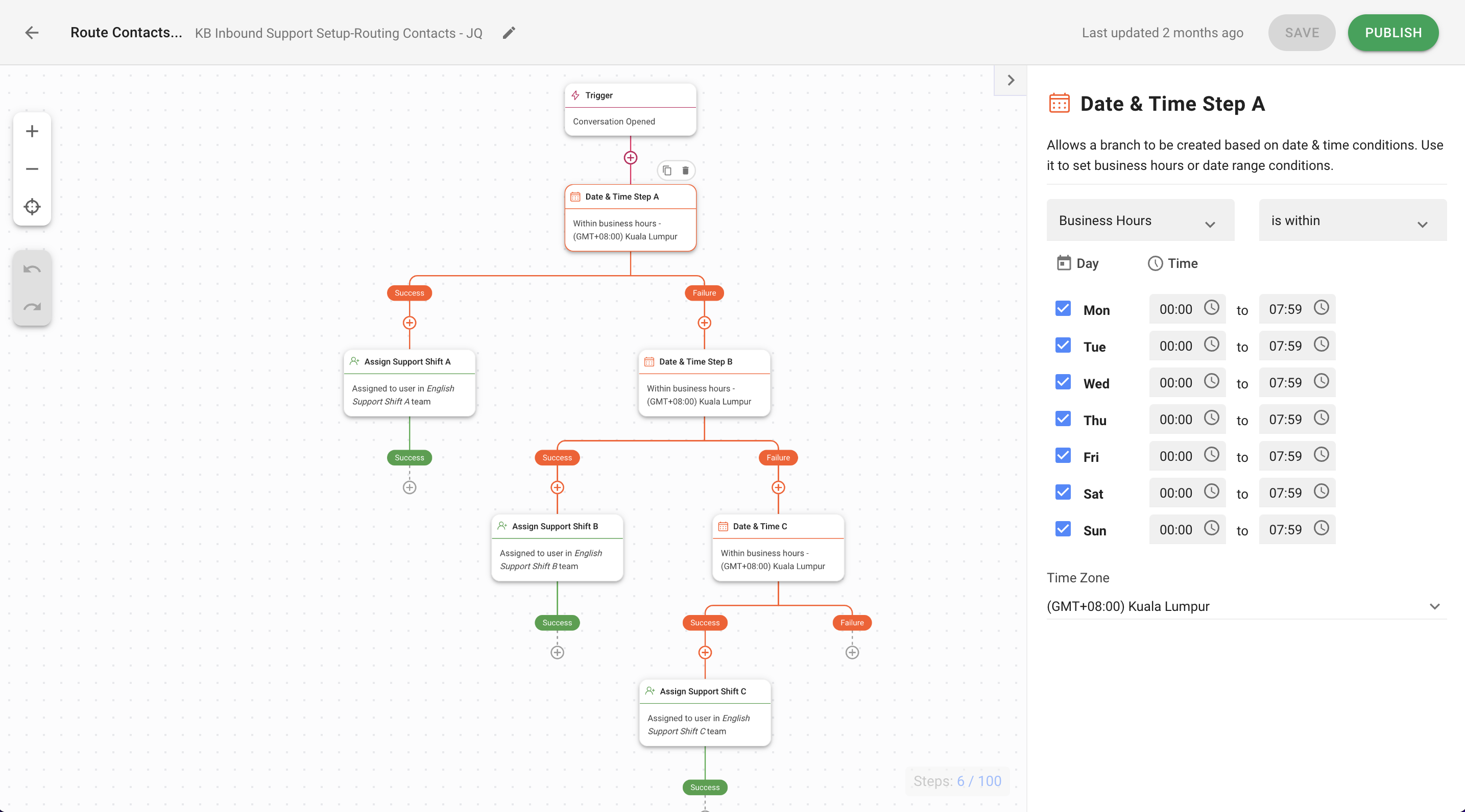
Task: Click the zoom-in plus icon on canvas
Action: tap(31, 131)
